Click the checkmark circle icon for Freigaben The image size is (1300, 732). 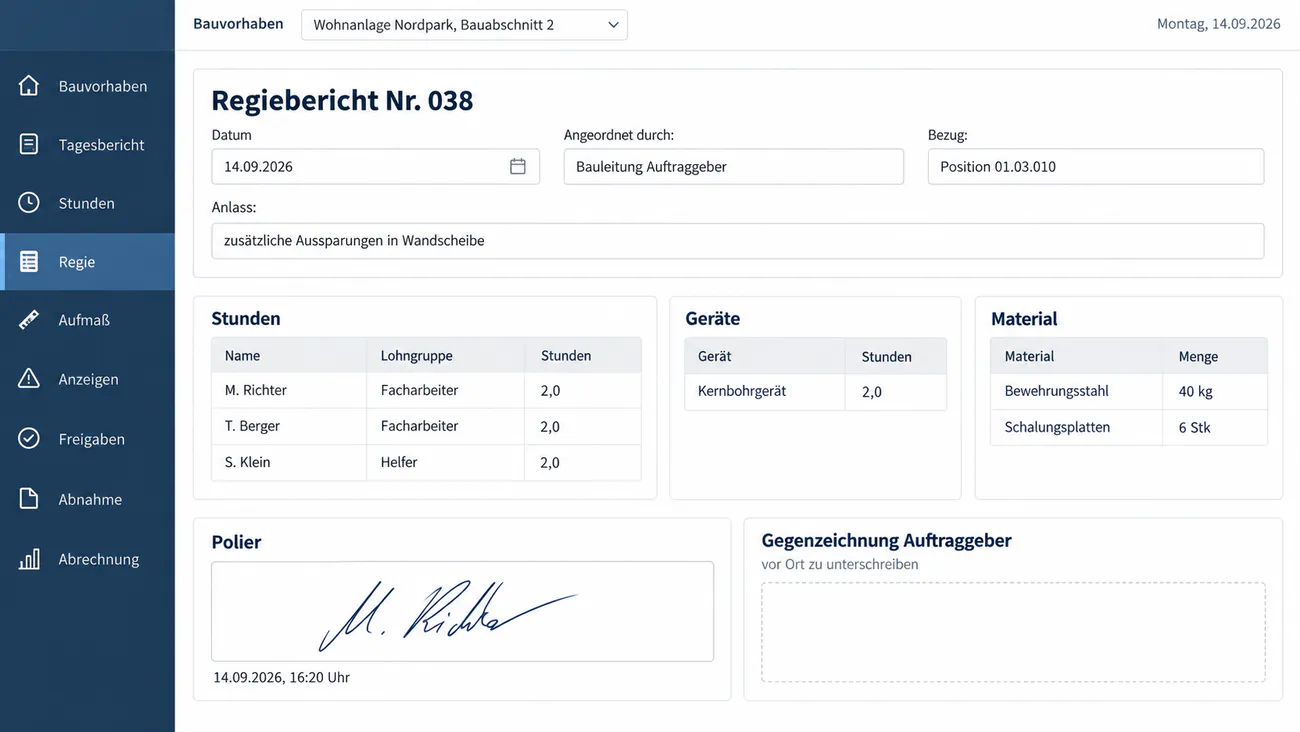[x=29, y=439]
